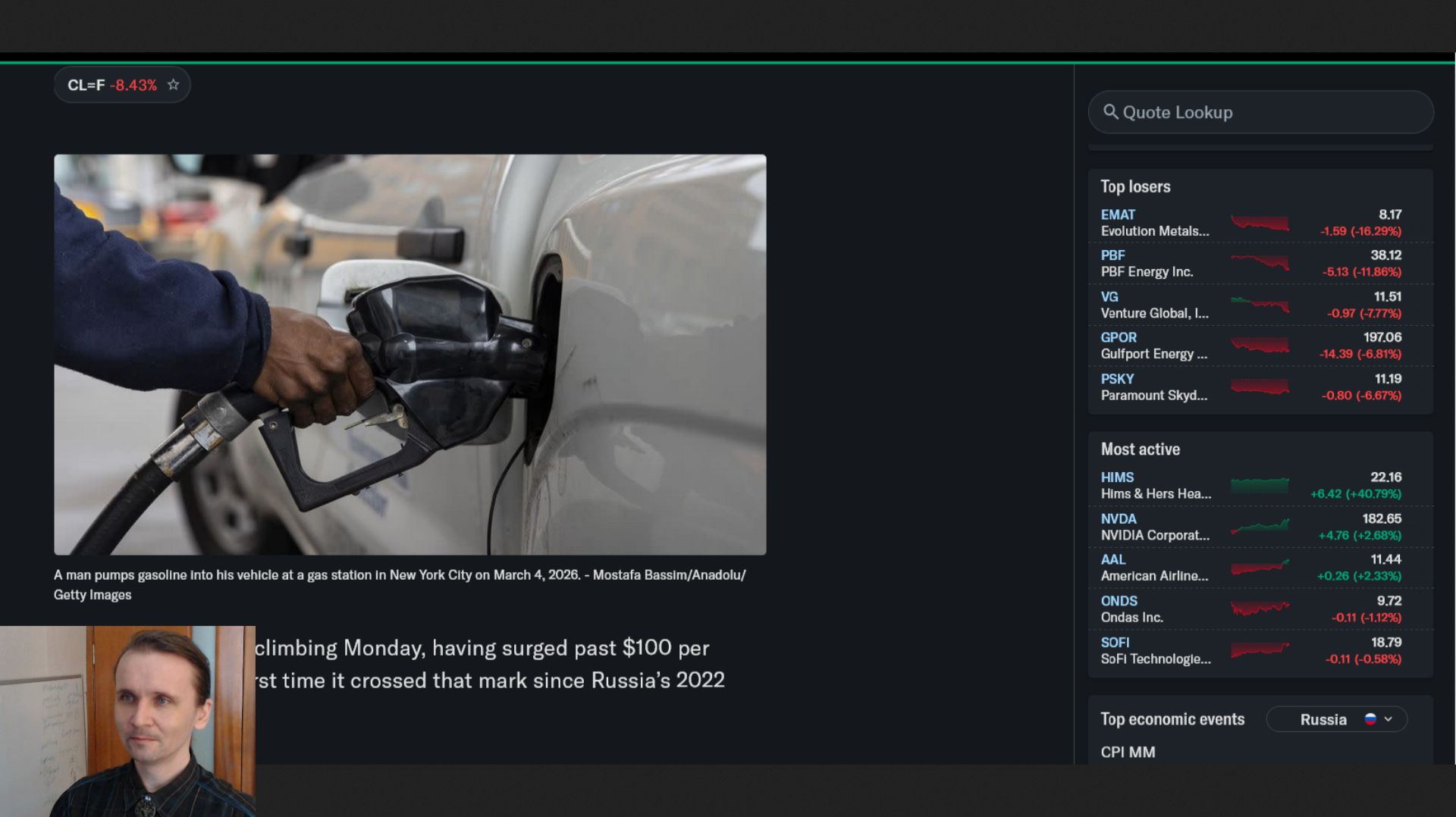Open the Russia country dropdown

[x=1337, y=719]
